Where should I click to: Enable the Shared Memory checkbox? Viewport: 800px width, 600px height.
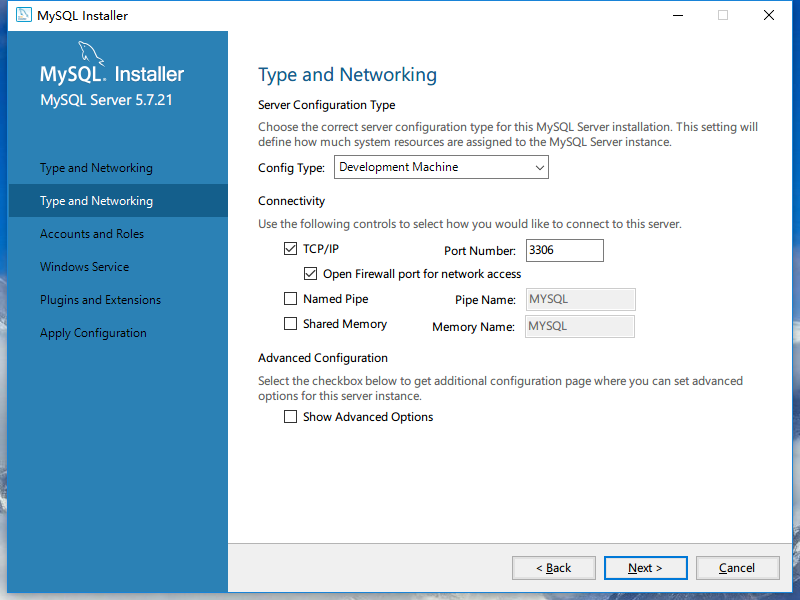tap(291, 324)
